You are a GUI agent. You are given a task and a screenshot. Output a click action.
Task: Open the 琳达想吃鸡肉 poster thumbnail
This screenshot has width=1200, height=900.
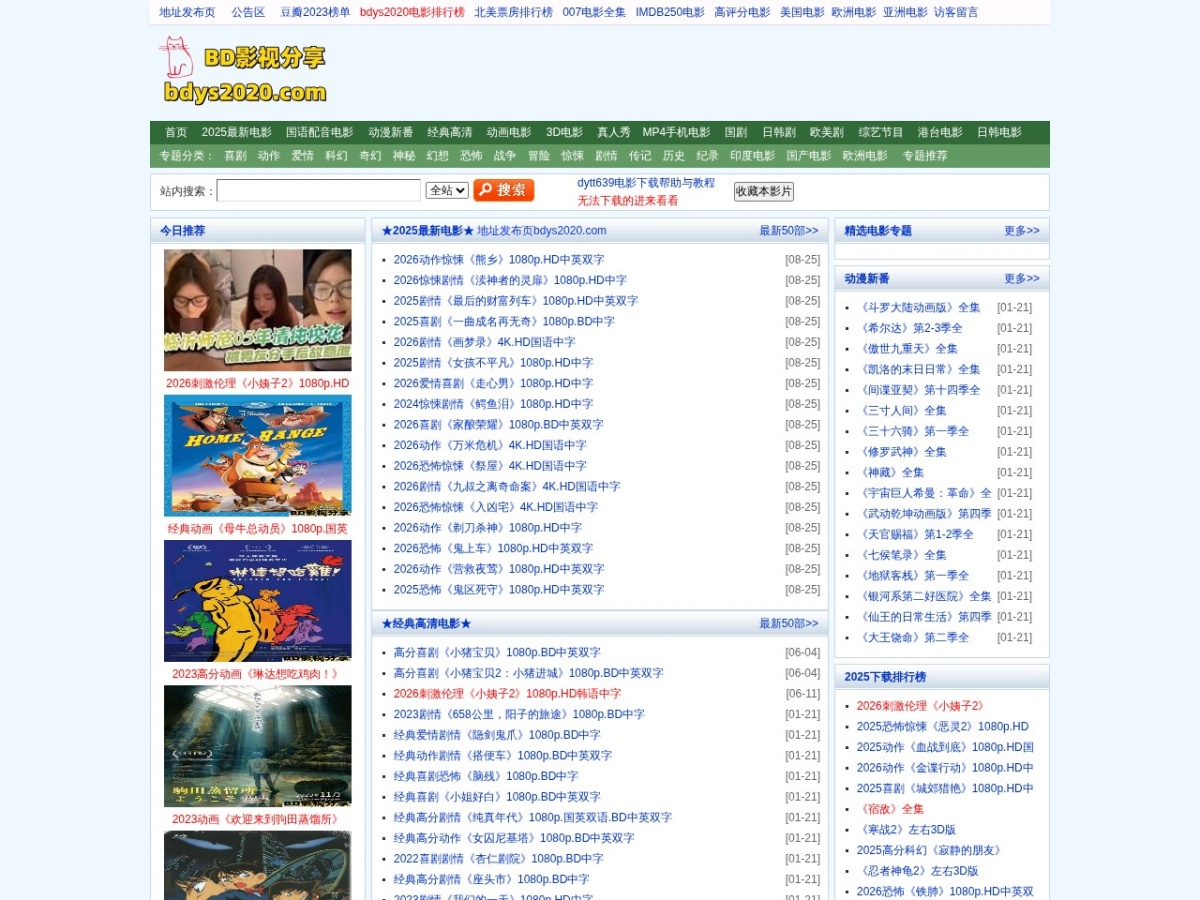coord(258,601)
